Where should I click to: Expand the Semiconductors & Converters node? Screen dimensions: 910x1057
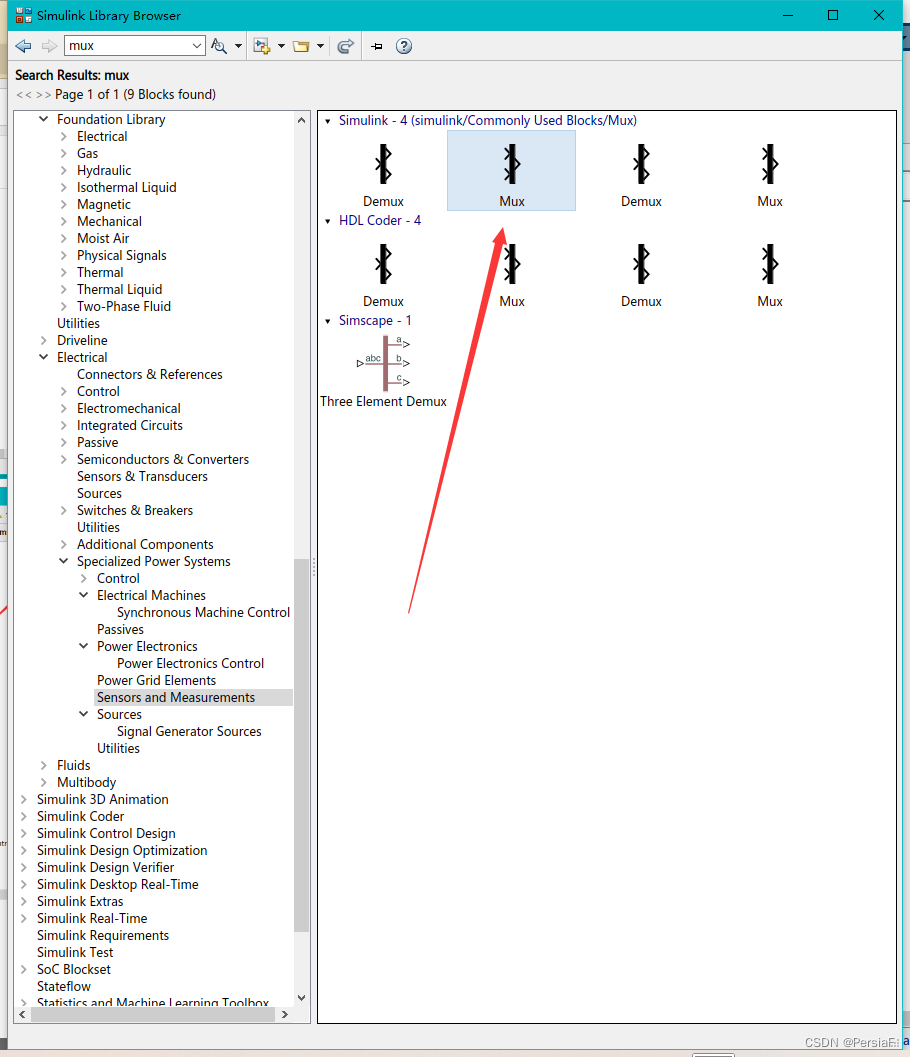point(63,459)
